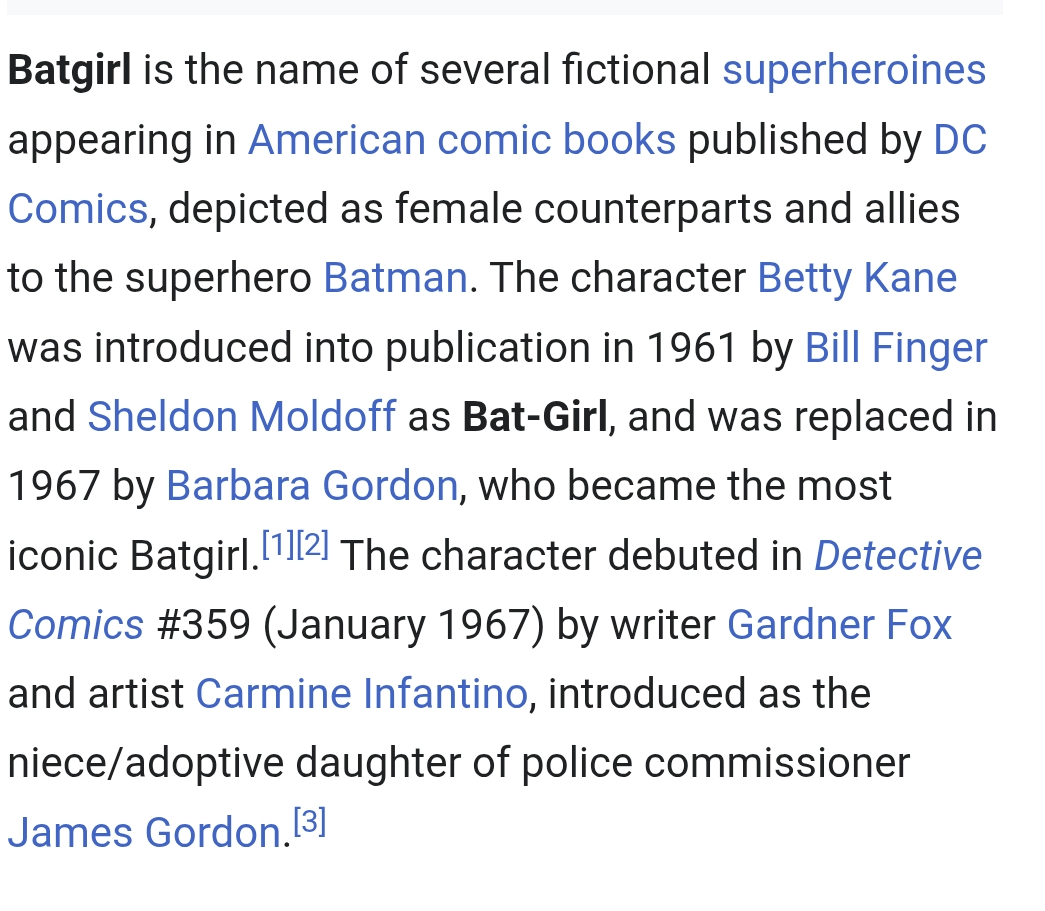Click the word Comics at start of third line

click(78, 209)
